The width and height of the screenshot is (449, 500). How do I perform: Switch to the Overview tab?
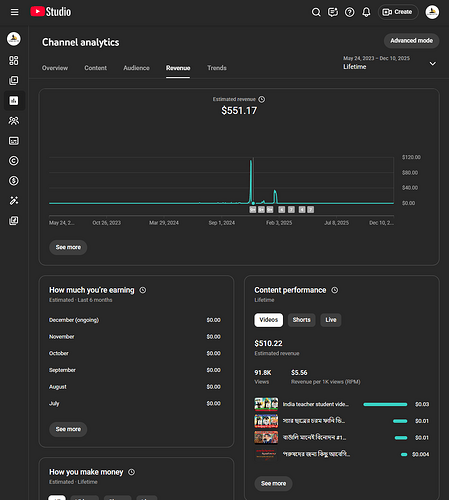click(55, 68)
